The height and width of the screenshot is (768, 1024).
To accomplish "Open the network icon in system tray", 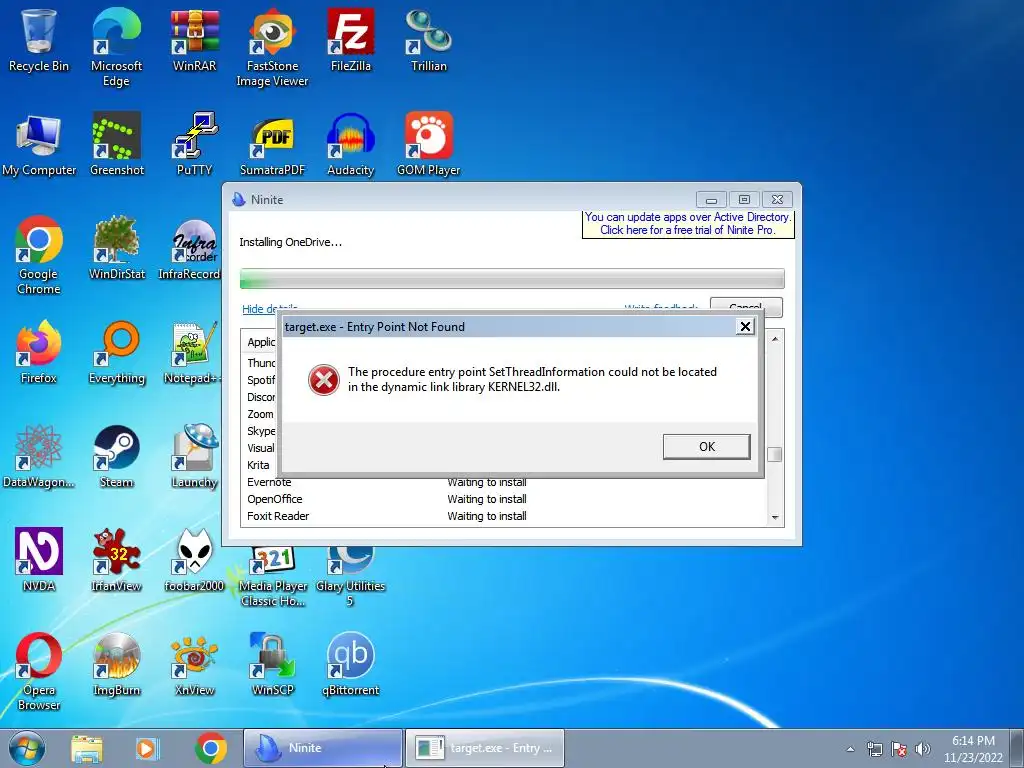I will pos(874,749).
